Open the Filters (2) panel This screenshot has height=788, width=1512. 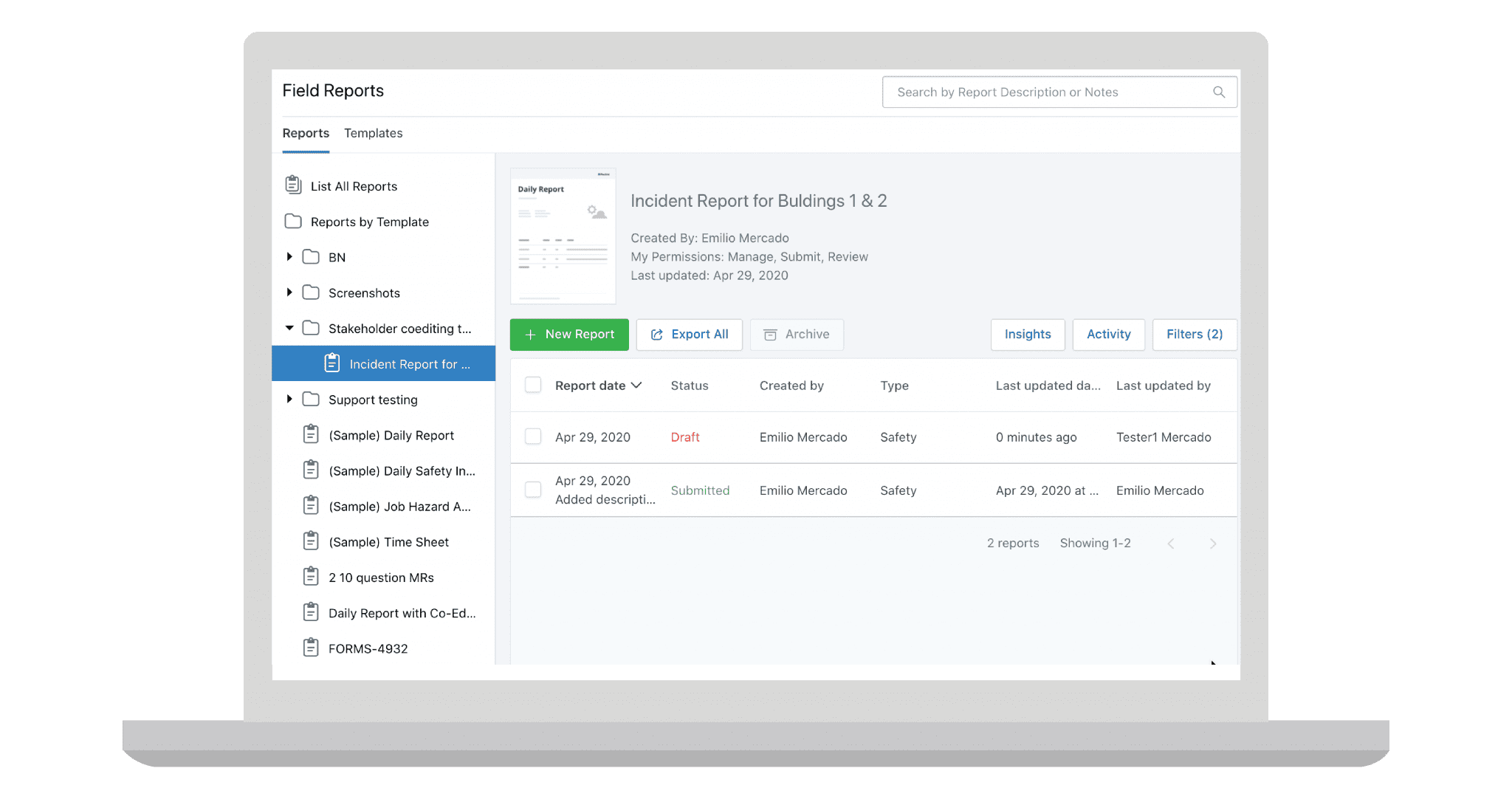[x=1195, y=335]
